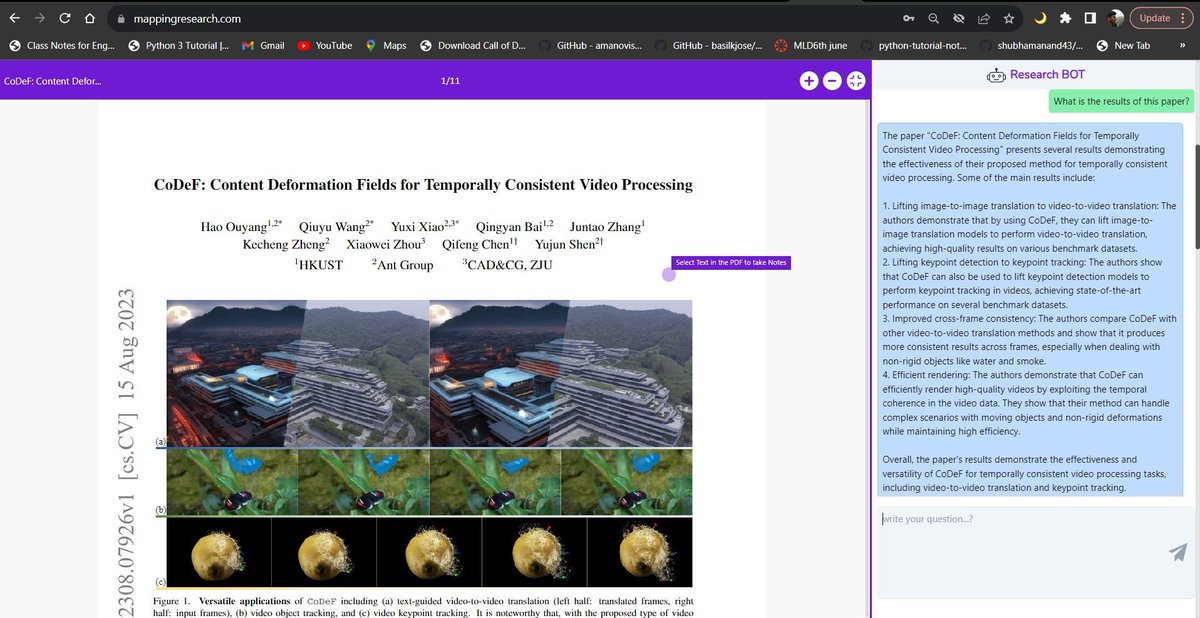Open the MLD6th june bookmark
Screen dimensions: 1200x618
coord(812,45)
